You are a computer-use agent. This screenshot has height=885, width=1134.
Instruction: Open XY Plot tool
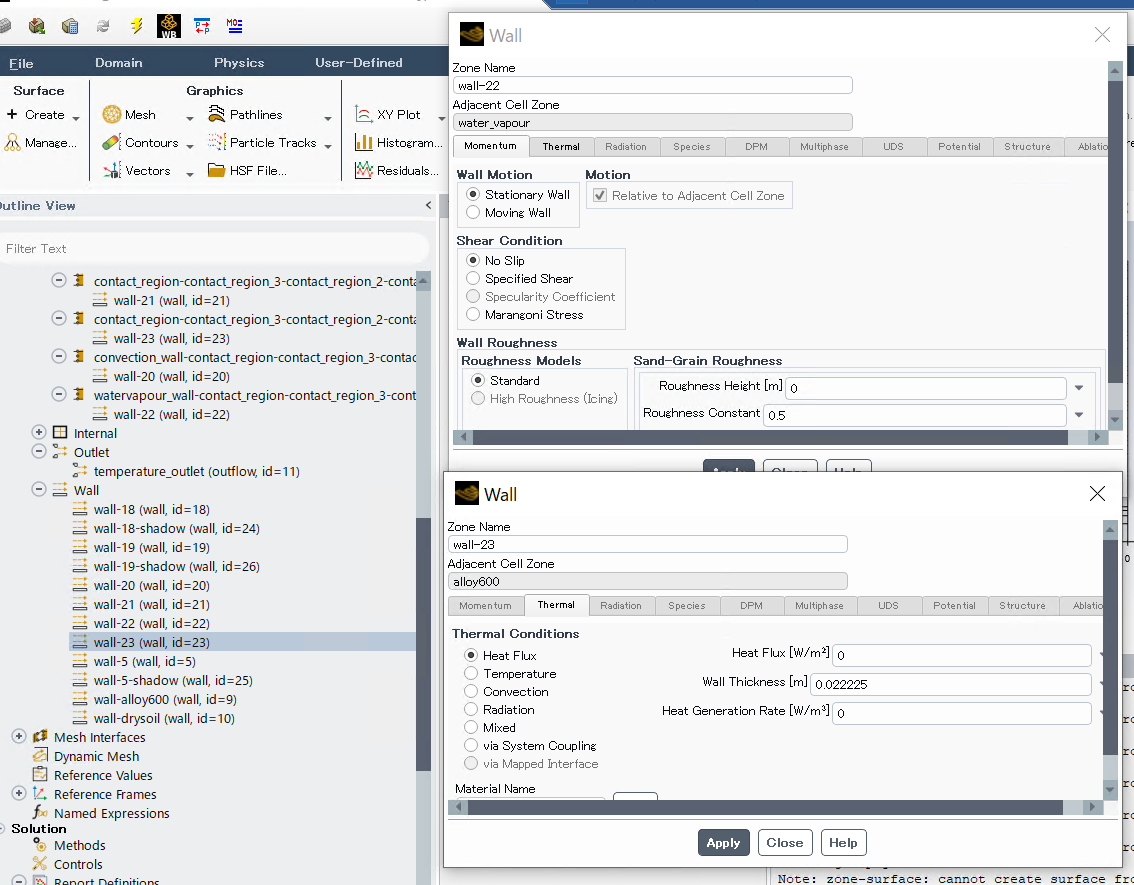click(x=387, y=114)
